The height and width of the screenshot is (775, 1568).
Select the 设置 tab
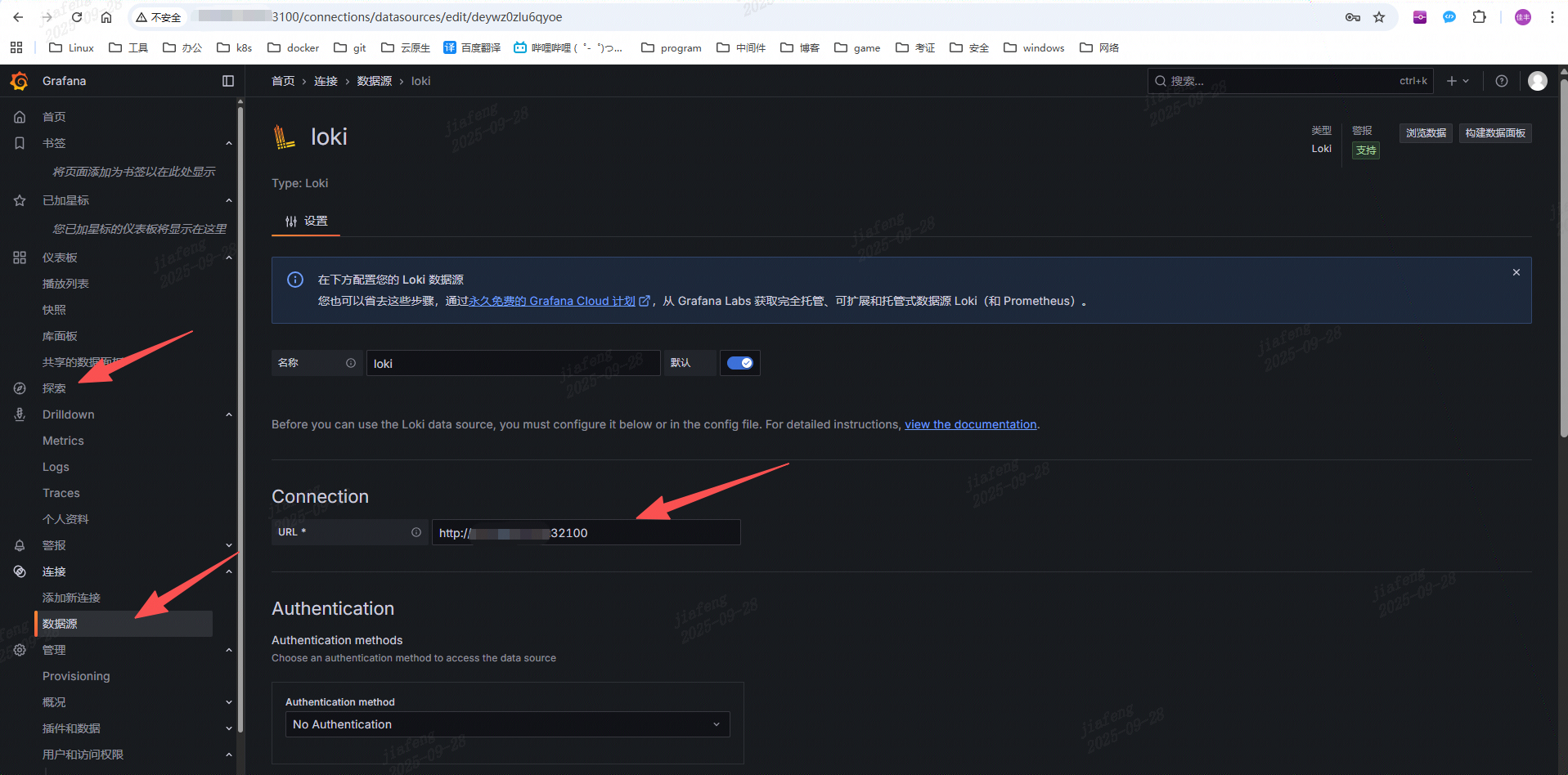pos(306,222)
